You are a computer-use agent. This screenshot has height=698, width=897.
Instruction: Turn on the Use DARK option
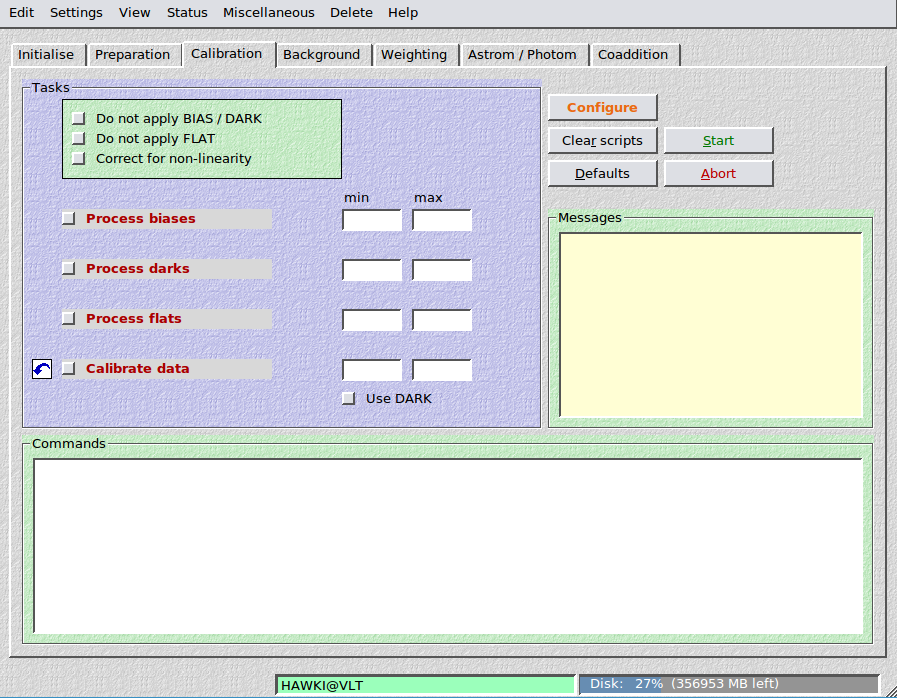pos(349,399)
